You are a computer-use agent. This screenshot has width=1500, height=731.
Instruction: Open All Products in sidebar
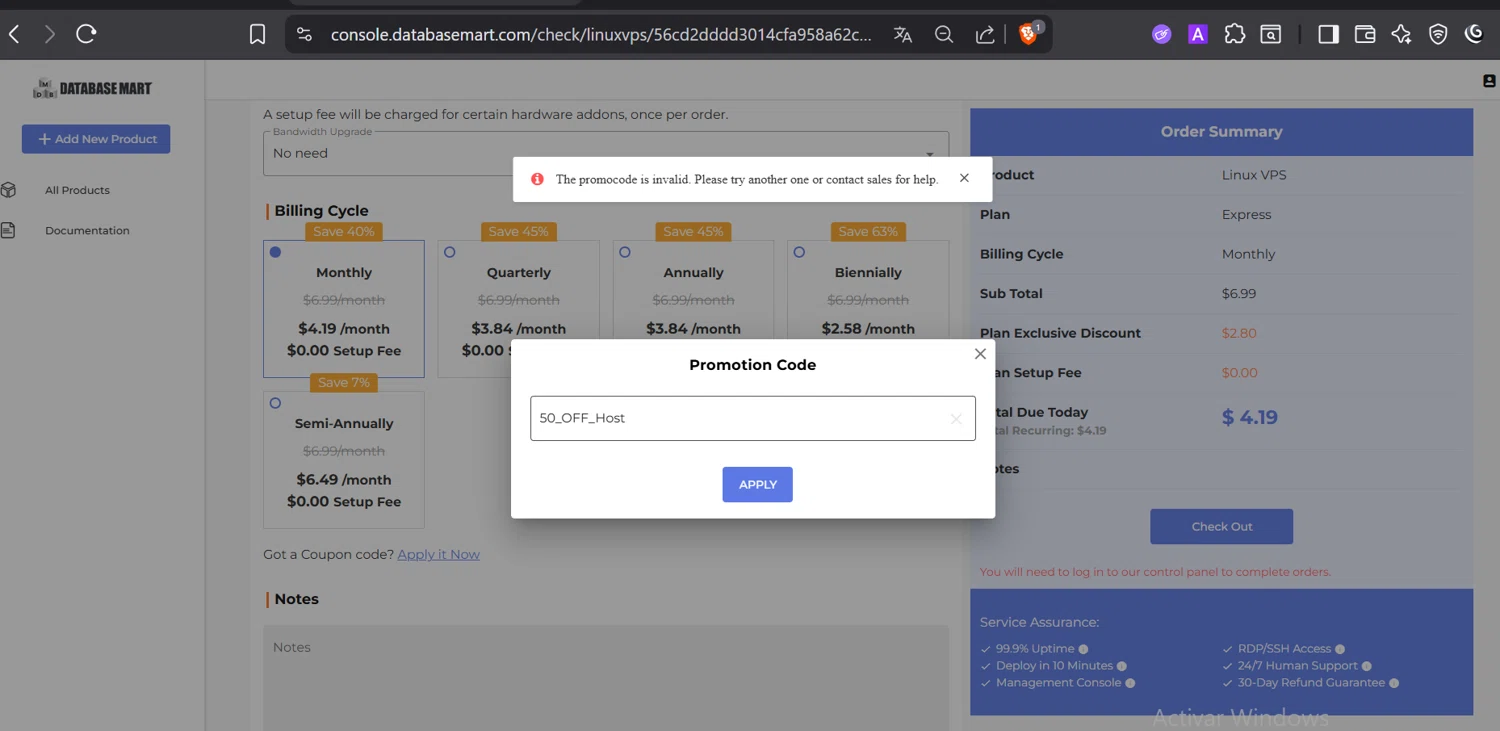[x=77, y=190]
